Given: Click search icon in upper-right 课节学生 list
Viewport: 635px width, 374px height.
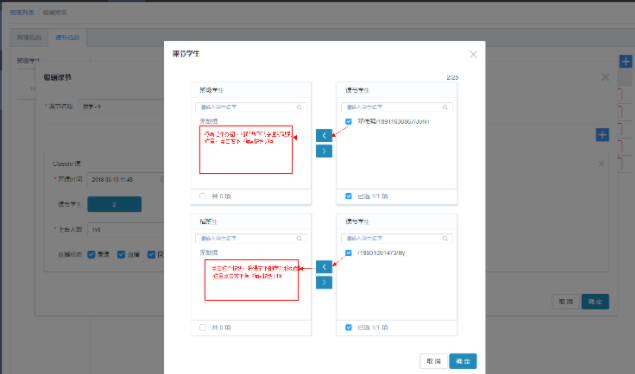Looking at the screenshot, I should [445, 107].
